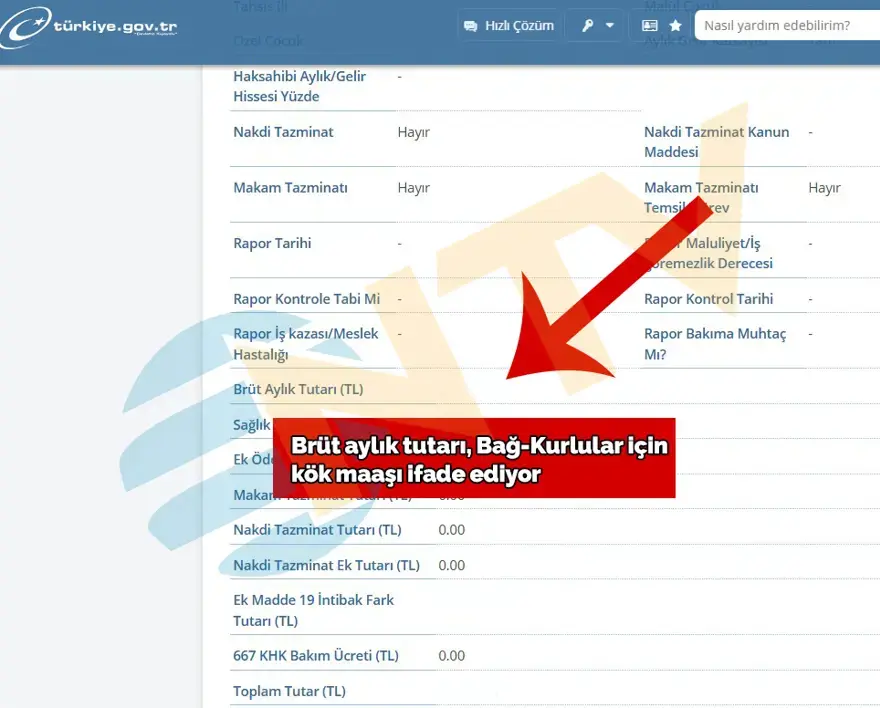Open the ID card icon

click(x=649, y=26)
